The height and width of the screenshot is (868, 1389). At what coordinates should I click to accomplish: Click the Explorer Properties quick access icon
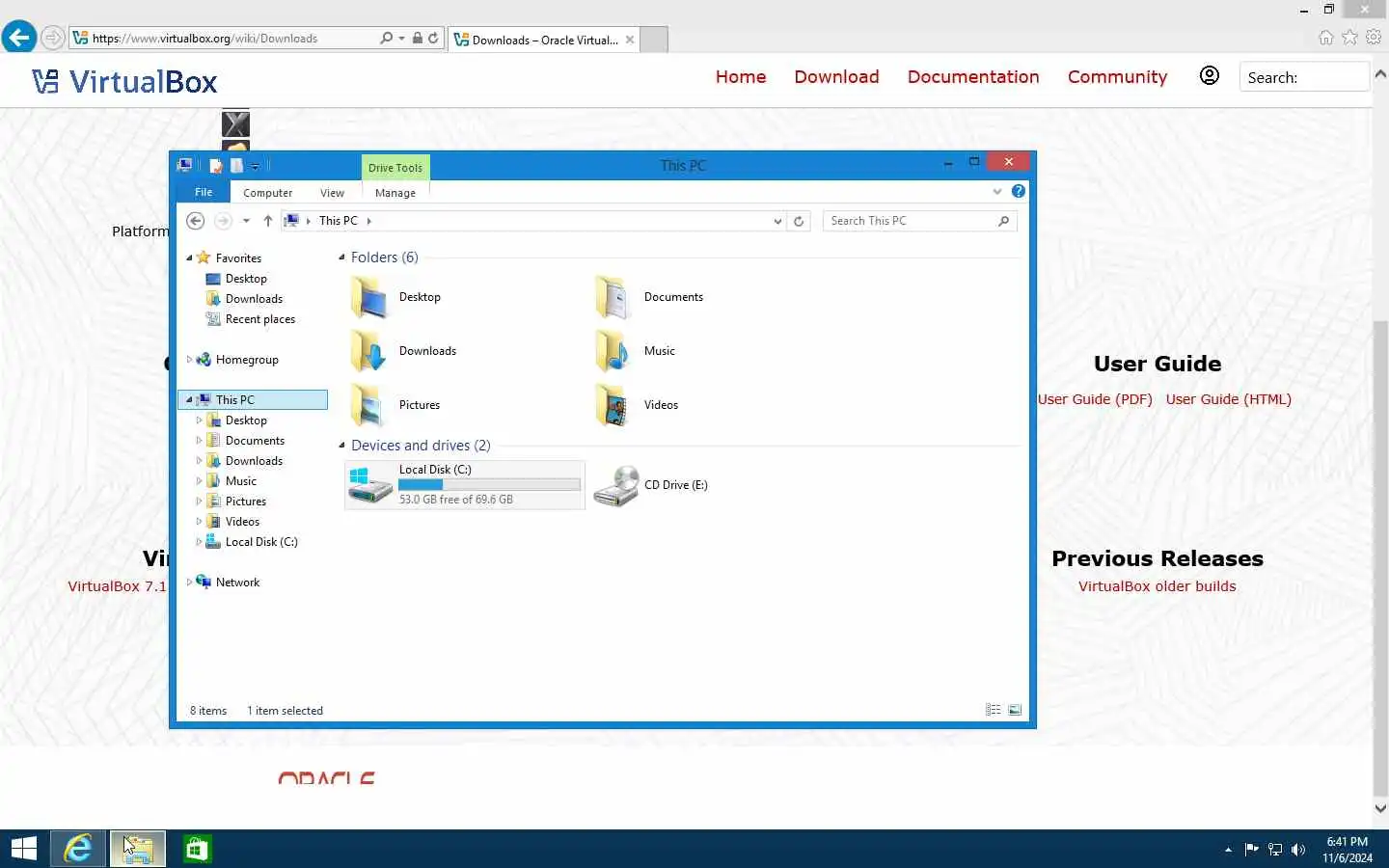pos(216,166)
